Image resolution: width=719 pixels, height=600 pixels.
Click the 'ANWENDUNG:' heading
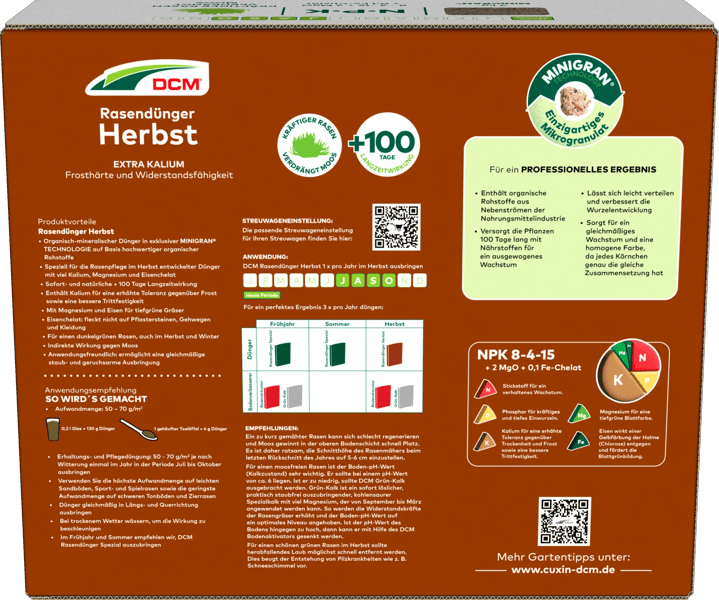[x=265, y=257]
